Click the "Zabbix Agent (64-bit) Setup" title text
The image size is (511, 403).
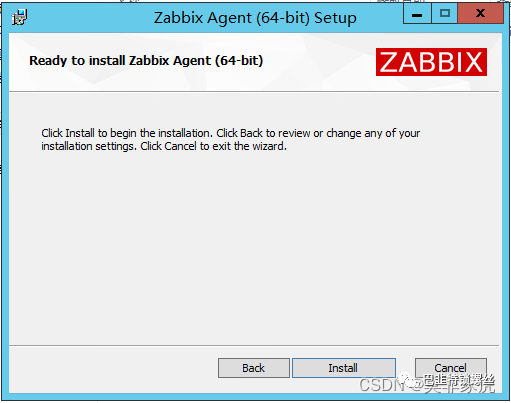pyautogui.click(x=255, y=18)
